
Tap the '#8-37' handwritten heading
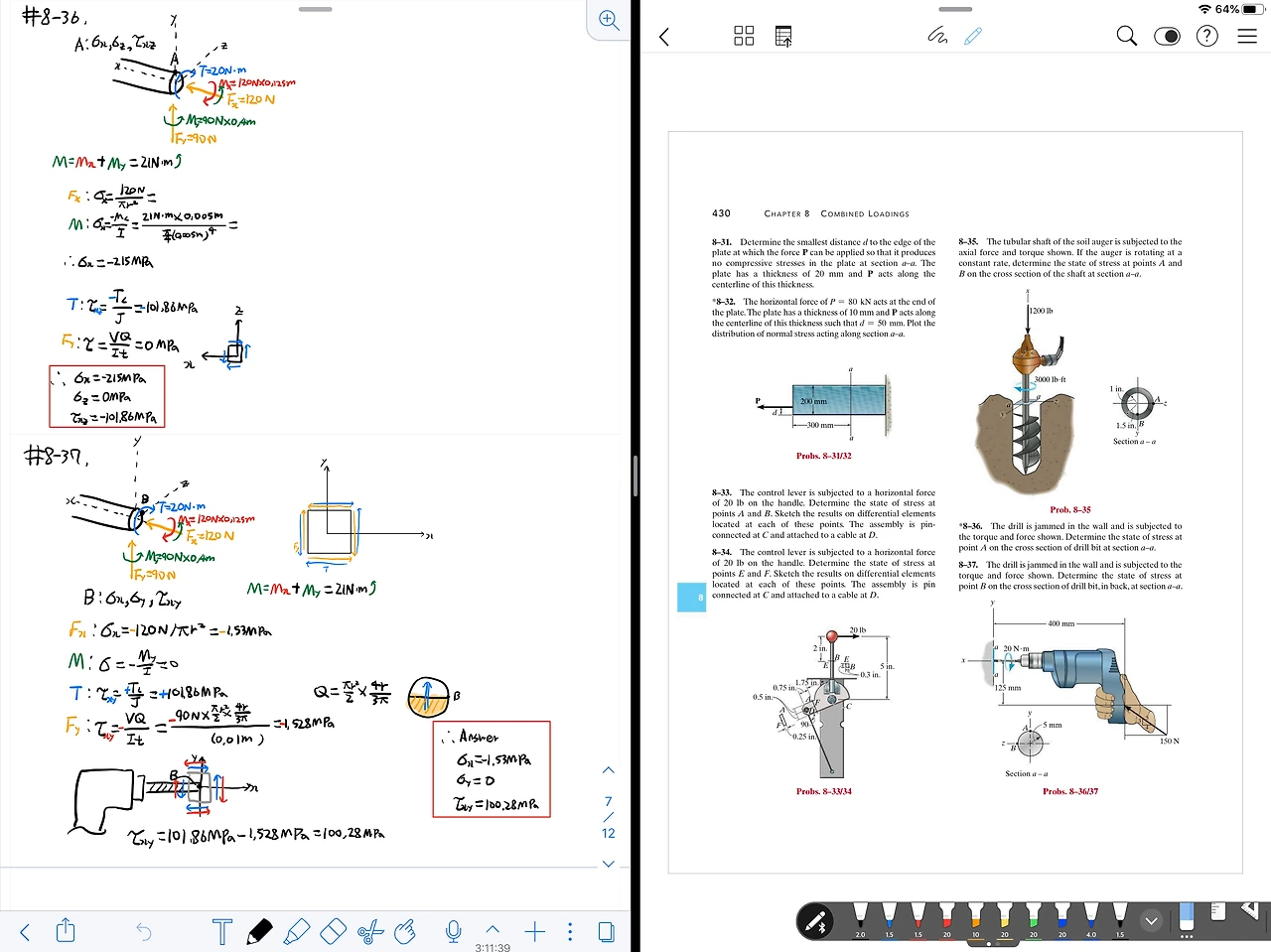coord(56,456)
